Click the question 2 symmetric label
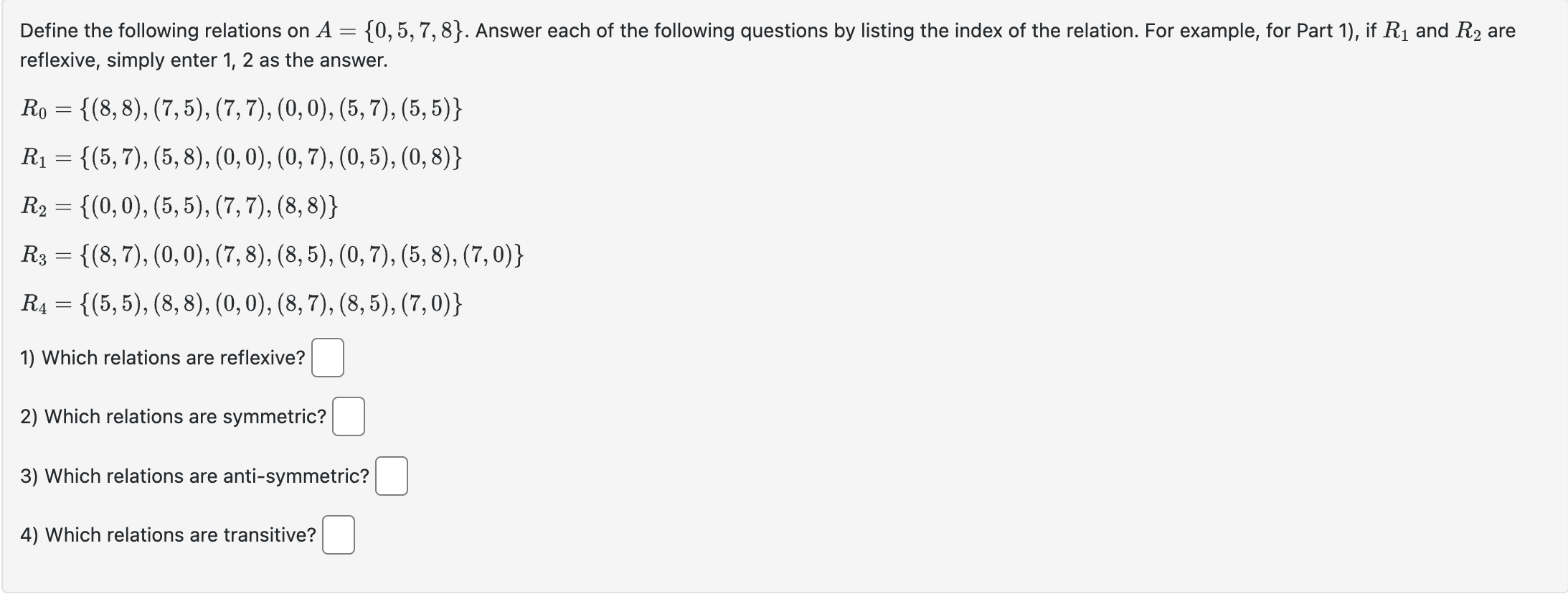The width and height of the screenshot is (1568, 594). [x=174, y=417]
